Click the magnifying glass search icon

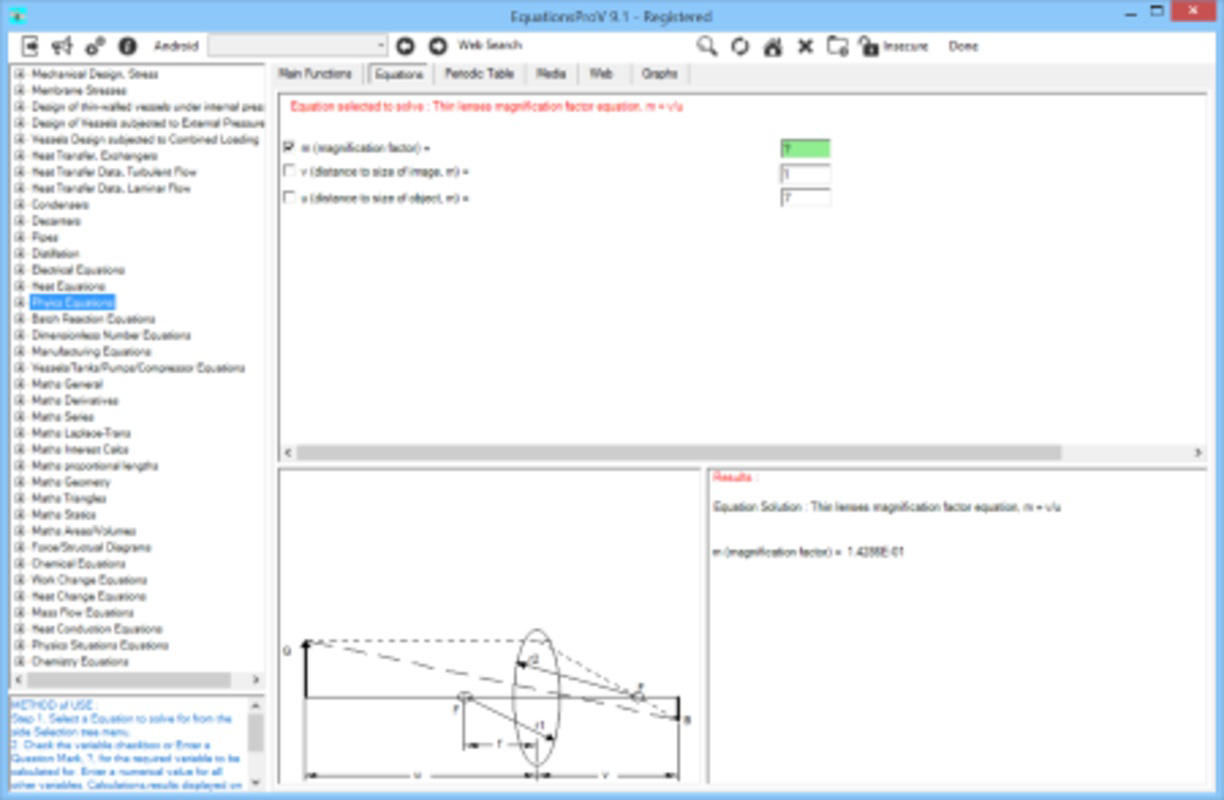tap(707, 46)
